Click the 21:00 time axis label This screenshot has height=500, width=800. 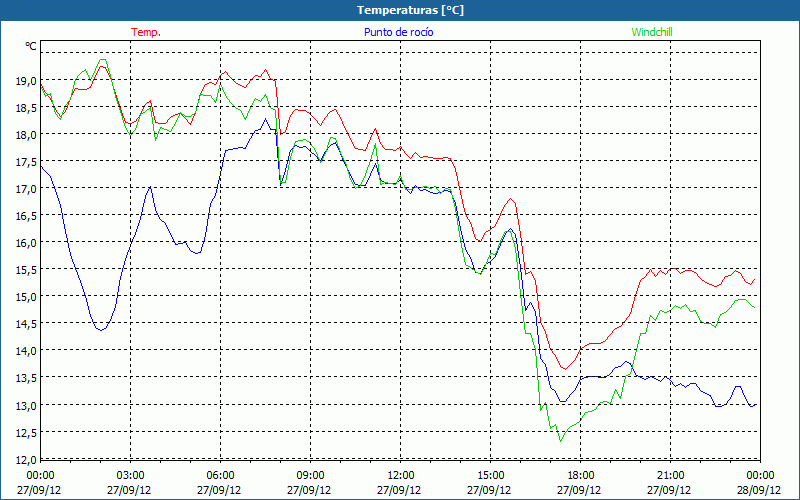tap(670, 476)
